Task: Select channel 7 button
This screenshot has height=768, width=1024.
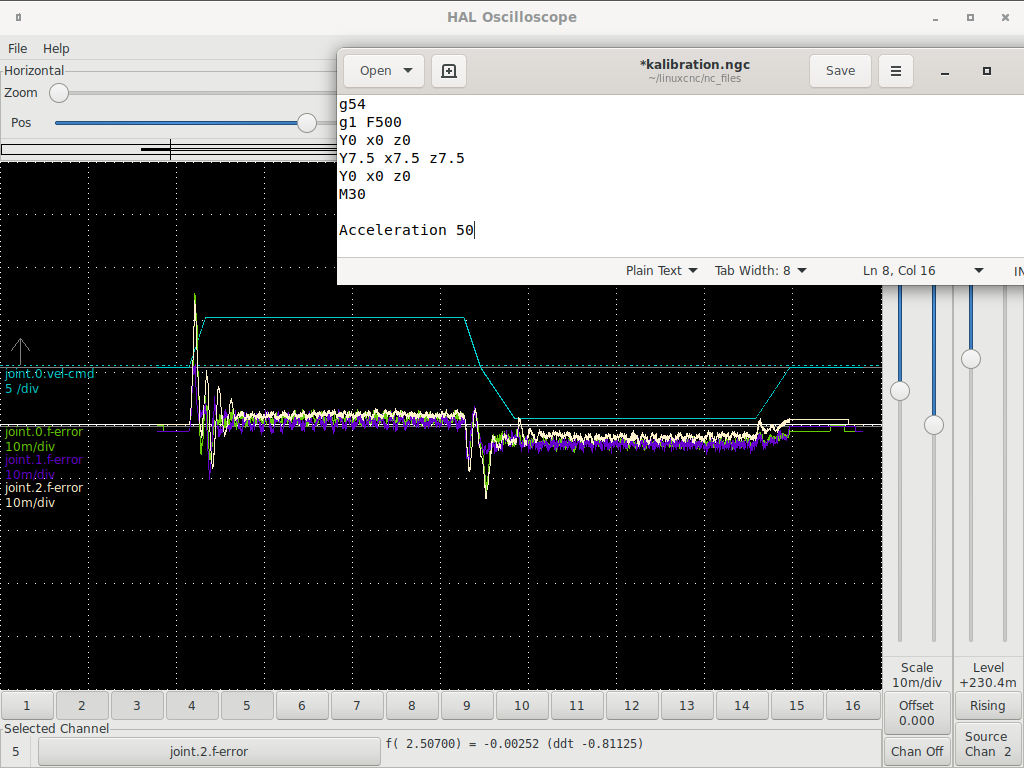Action: point(357,705)
